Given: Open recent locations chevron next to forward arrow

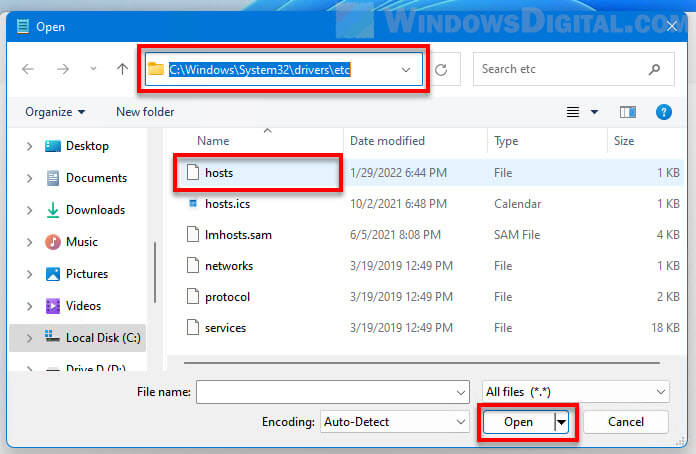Looking at the screenshot, I should point(93,69).
